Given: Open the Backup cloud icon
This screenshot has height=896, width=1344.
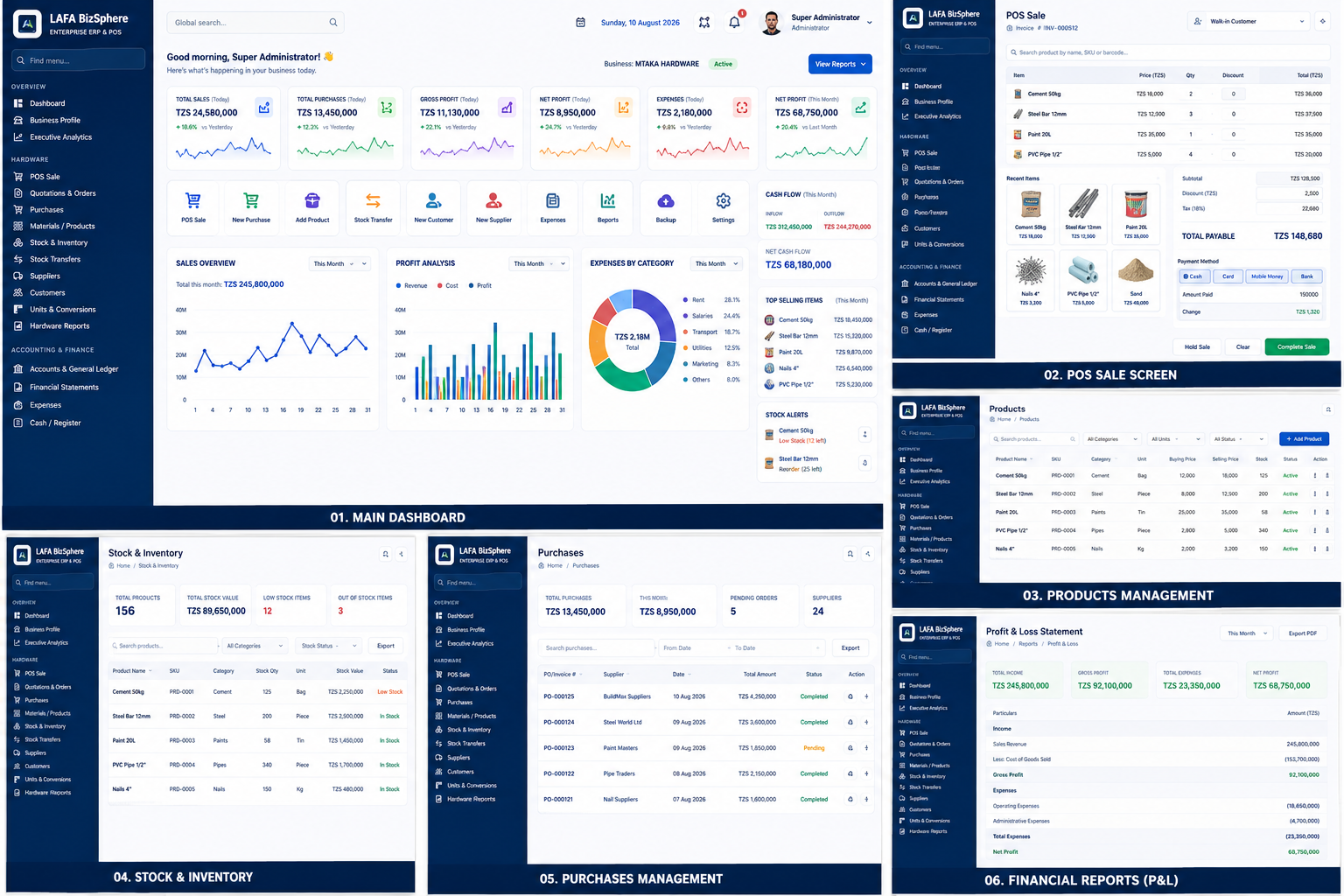Looking at the screenshot, I should pos(666,201).
